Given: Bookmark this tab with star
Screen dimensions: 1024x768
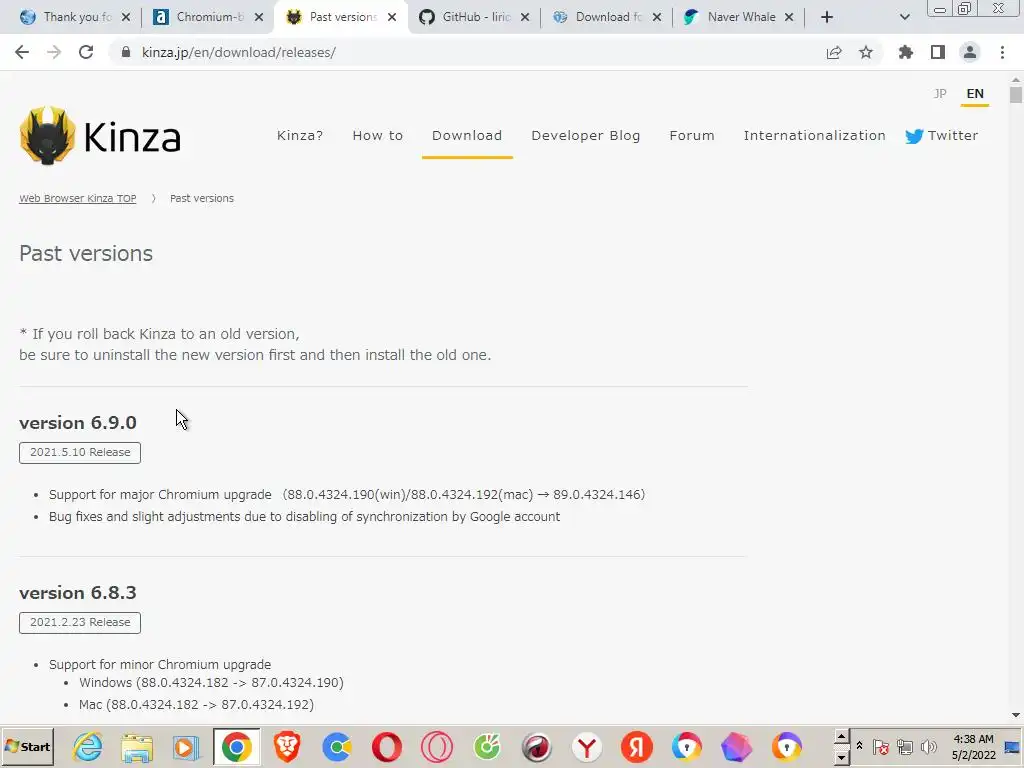Looking at the screenshot, I should 866,52.
